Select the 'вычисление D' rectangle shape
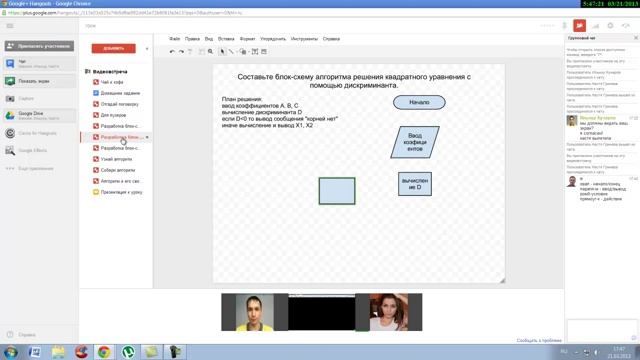Image resolution: width=640 pixels, height=360 pixels. tap(415, 184)
